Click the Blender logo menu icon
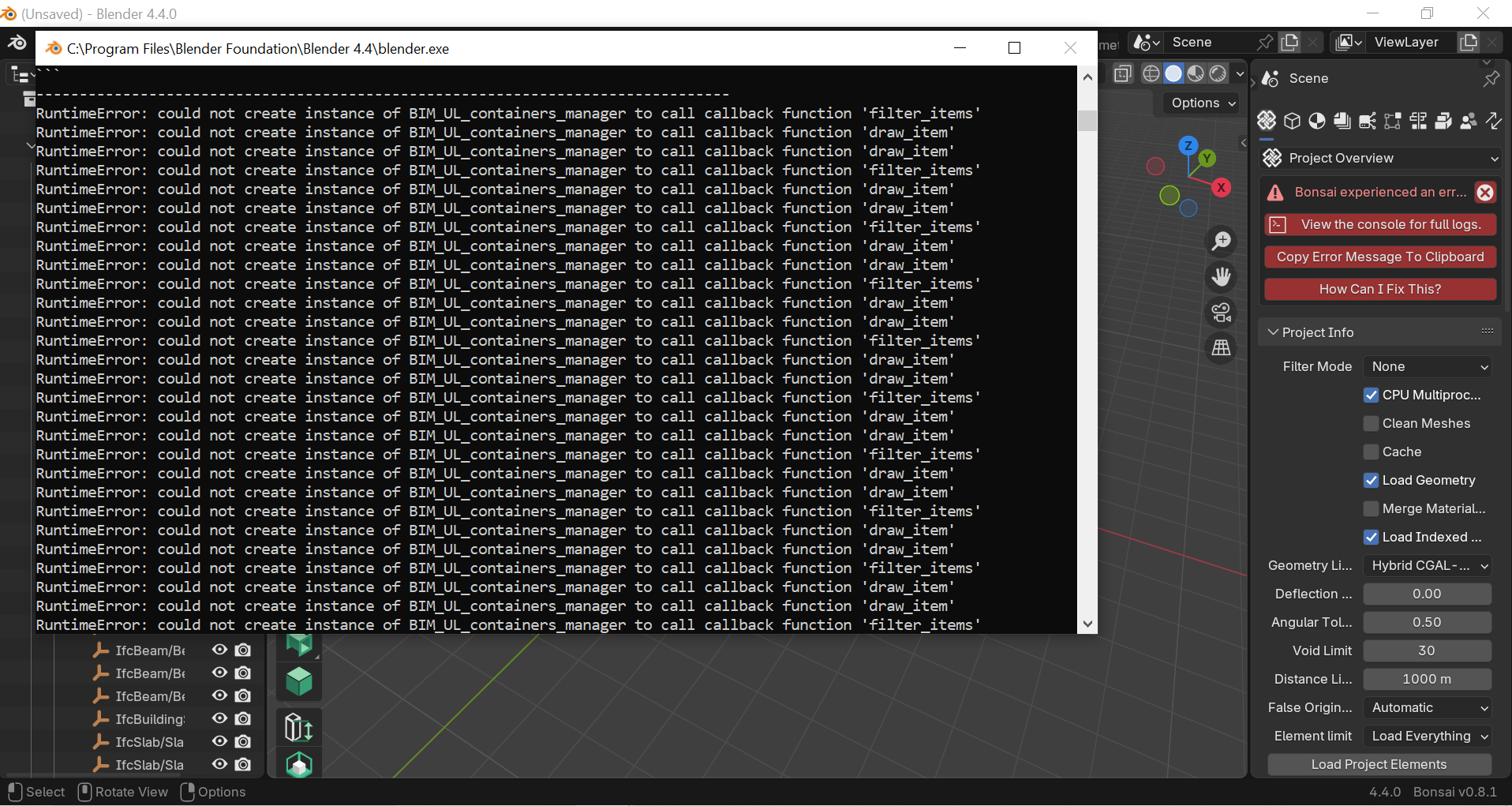1512x806 pixels. tap(17, 43)
